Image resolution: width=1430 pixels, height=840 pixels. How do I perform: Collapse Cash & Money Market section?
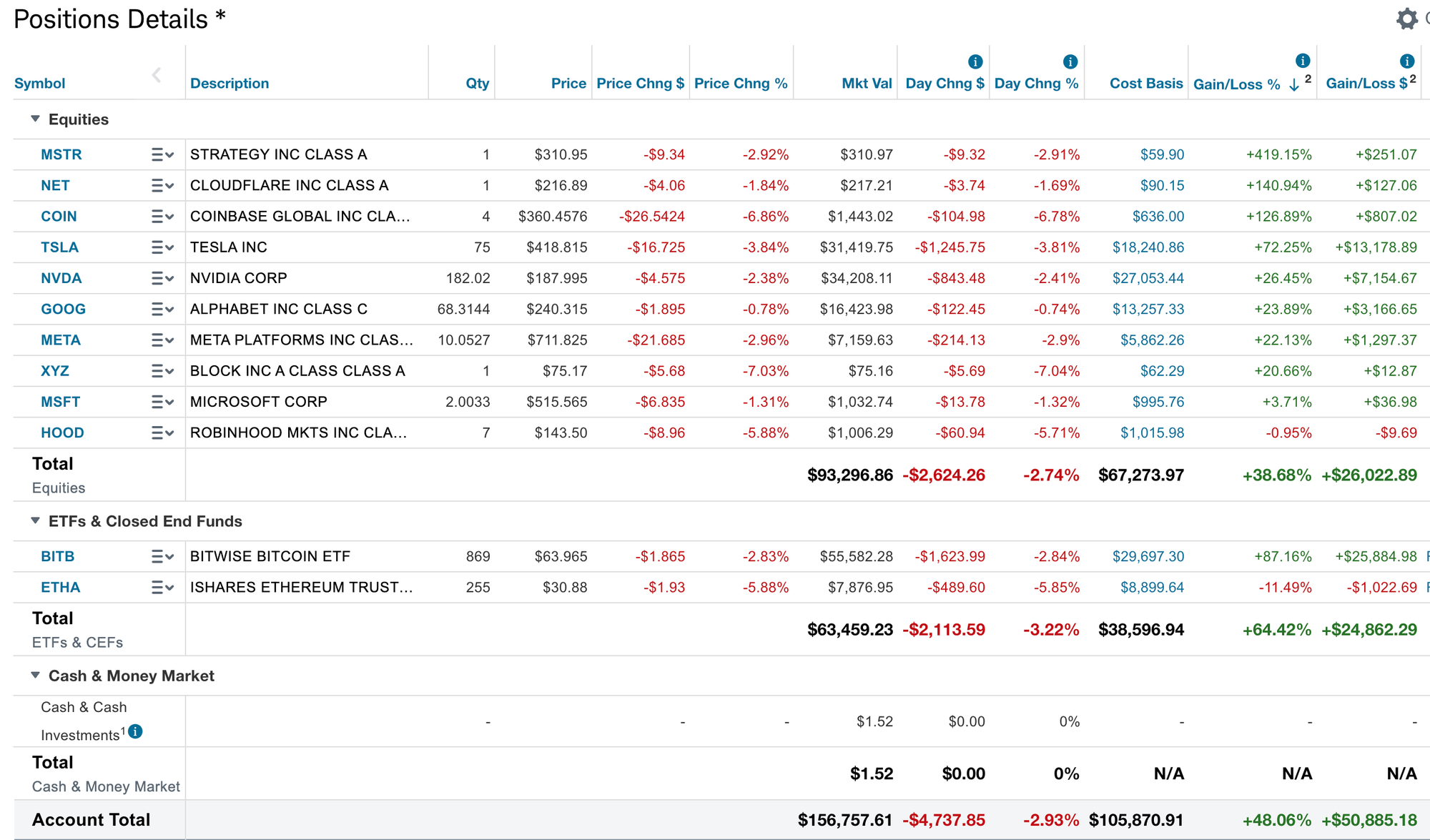(35, 676)
